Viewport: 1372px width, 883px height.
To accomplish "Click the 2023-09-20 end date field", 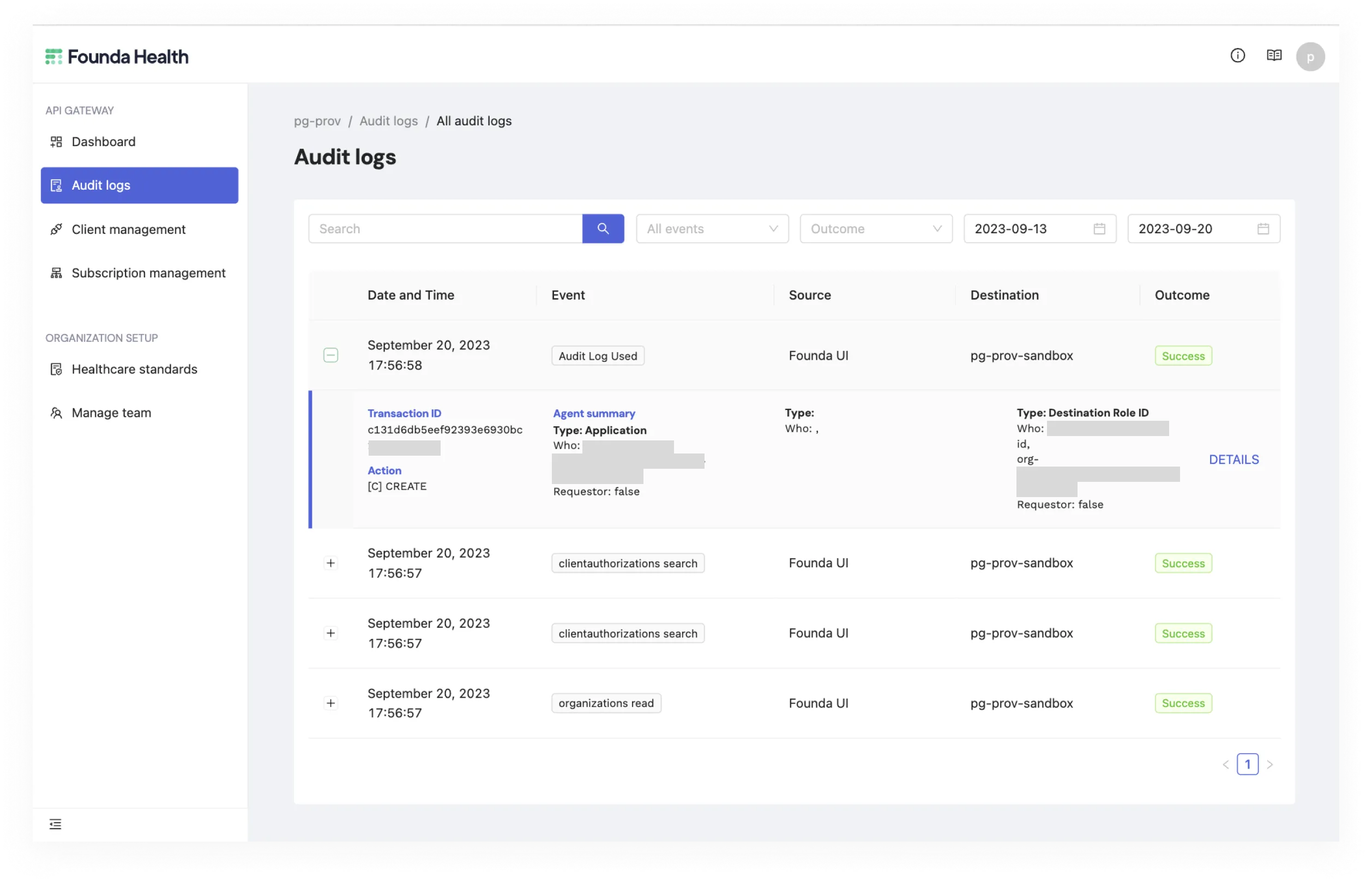I will point(1203,229).
